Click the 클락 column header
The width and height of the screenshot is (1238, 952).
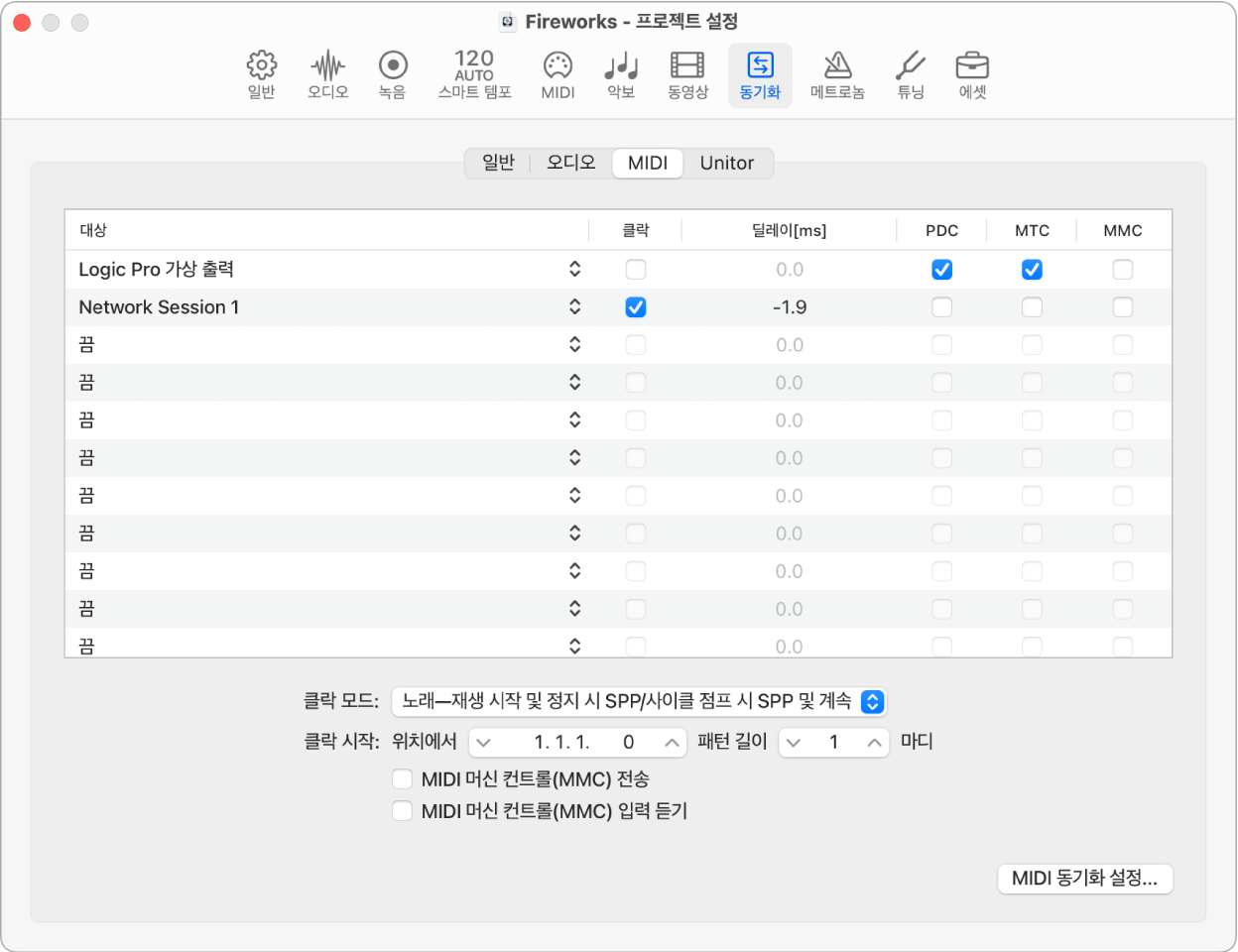(636, 230)
